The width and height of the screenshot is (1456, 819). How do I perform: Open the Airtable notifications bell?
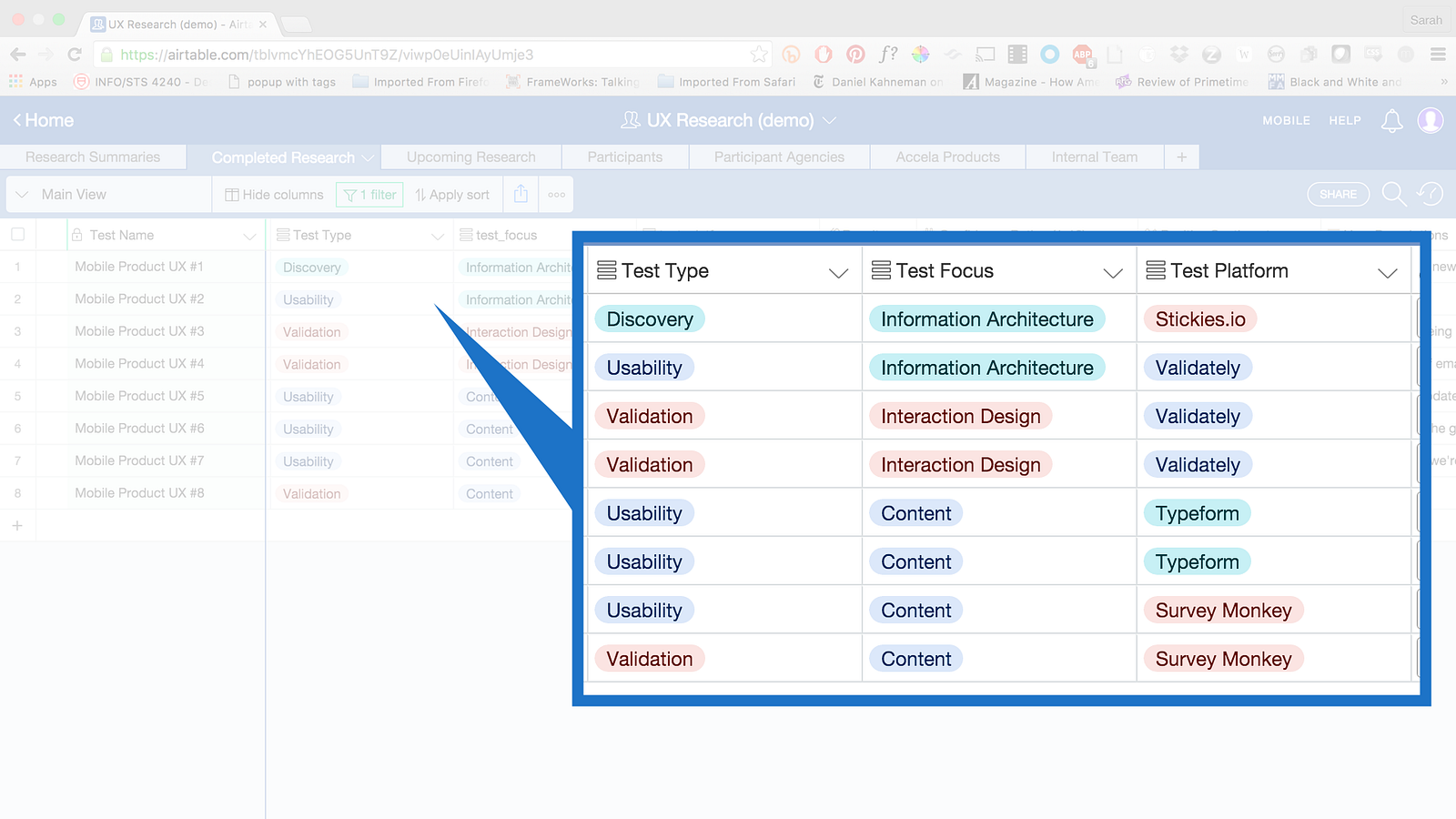pyautogui.click(x=1392, y=120)
